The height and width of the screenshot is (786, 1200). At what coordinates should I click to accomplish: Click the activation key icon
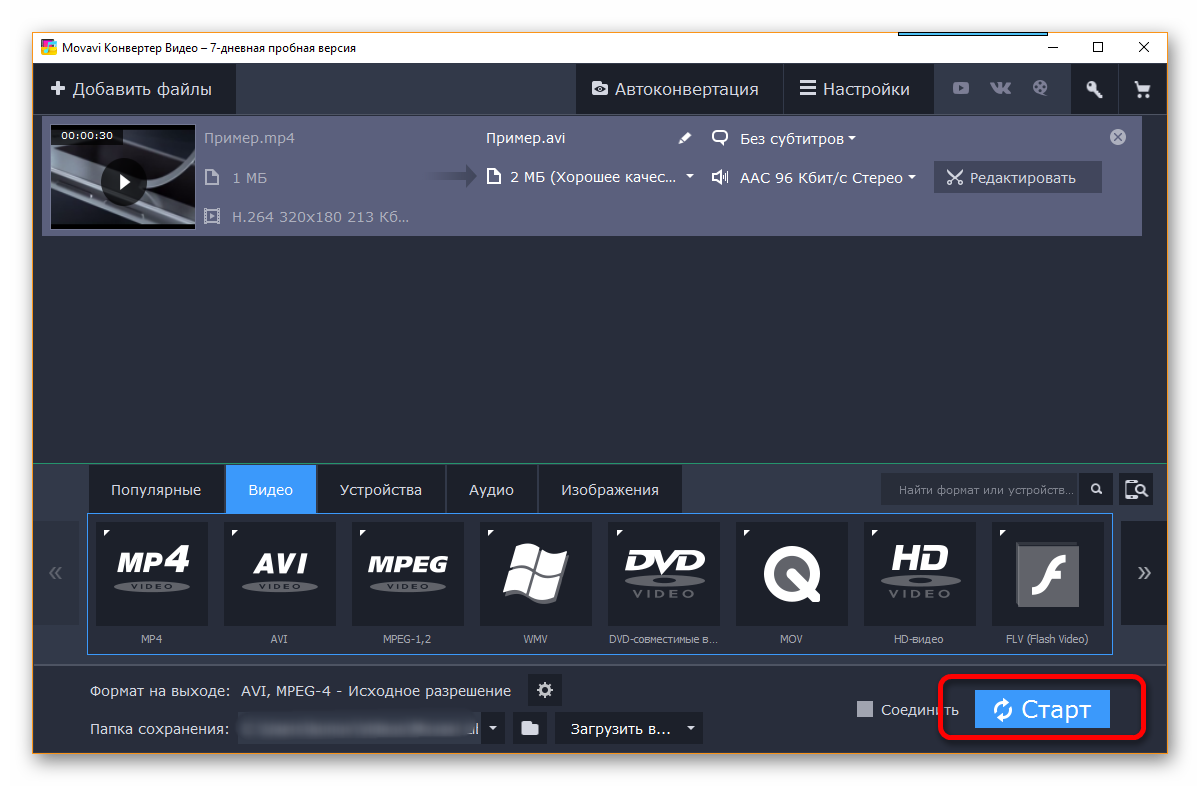[1094, 89]
